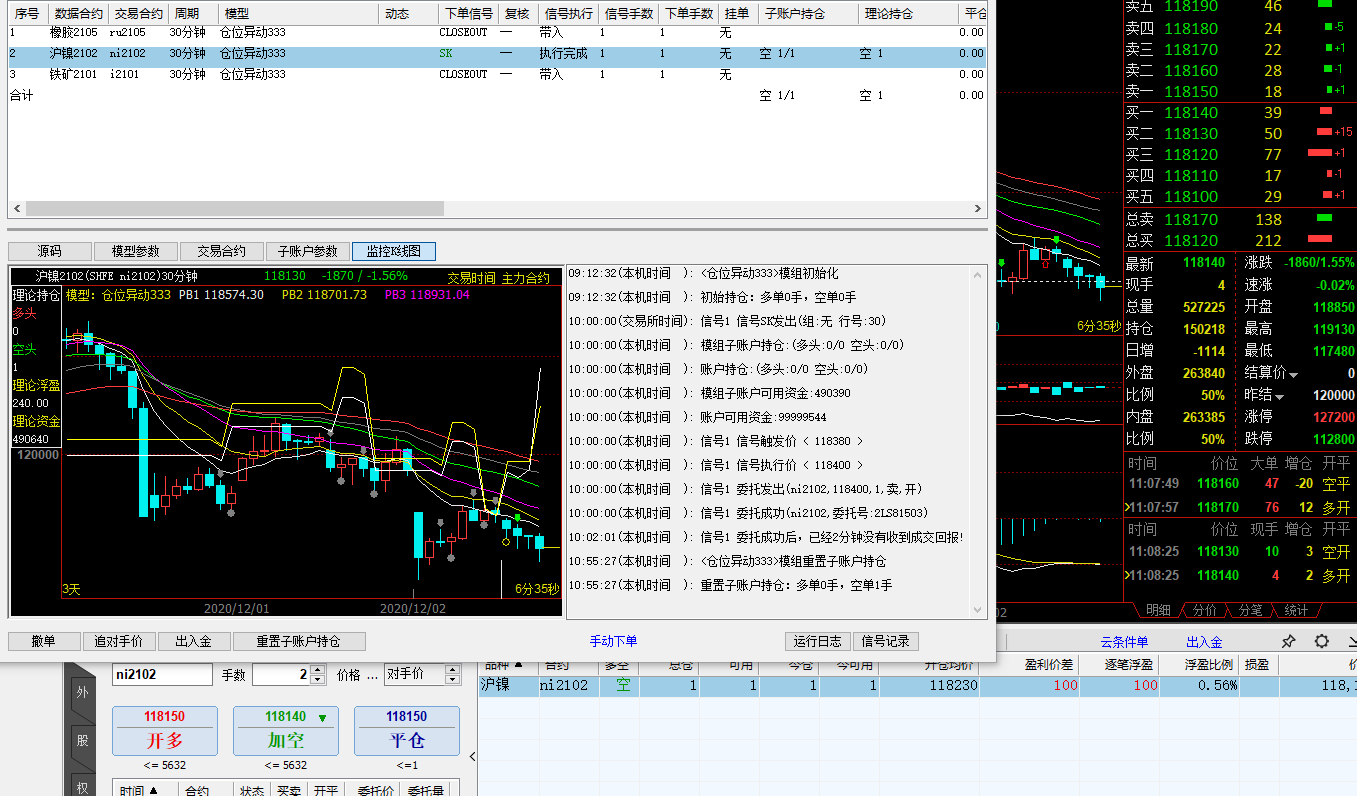The width and height of the screenshot is (1357, 796).
Task: Select the 分价 tab under the quote panel
Action: click(x=1205, y=610)
